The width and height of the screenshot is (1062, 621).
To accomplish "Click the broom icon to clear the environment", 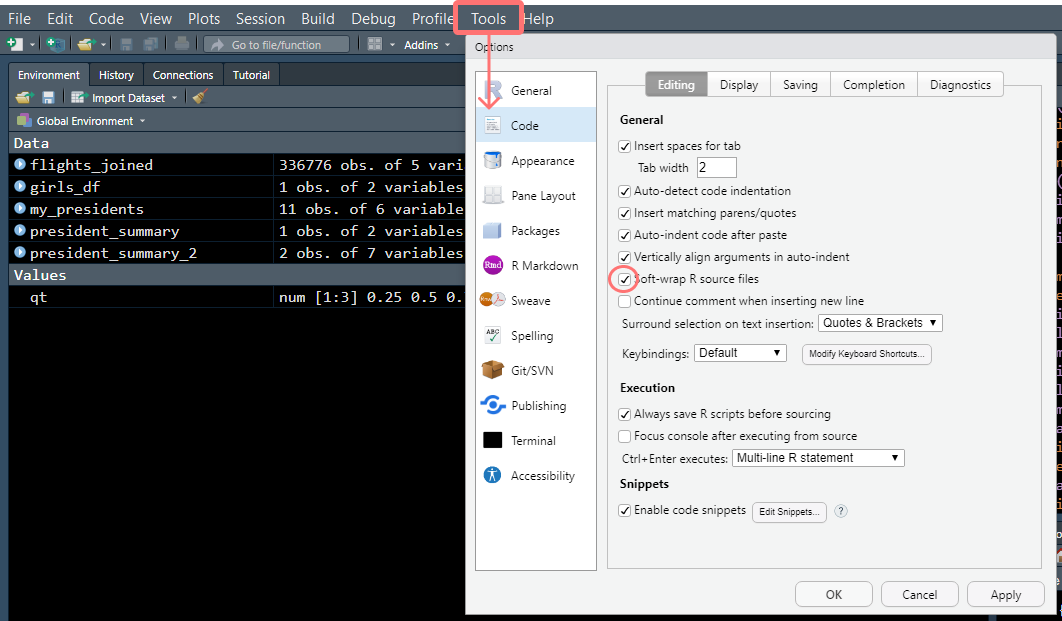I will tap(197, 97).
